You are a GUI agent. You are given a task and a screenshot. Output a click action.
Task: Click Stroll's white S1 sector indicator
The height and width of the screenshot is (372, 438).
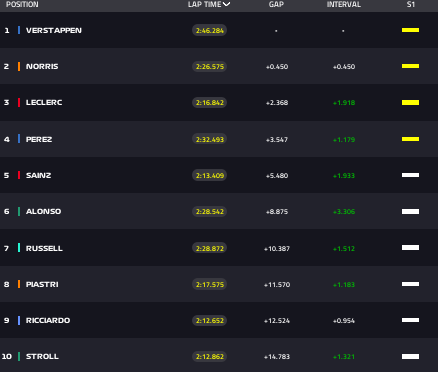click(410, 357)
